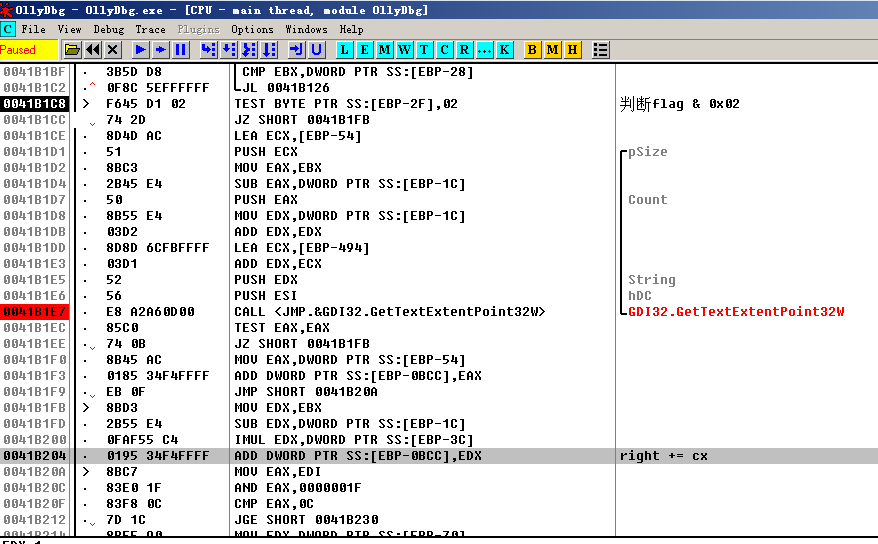Open the Log window with L icon
The height and width of the screenshot is (544, 878).
[x=344, y=50]
